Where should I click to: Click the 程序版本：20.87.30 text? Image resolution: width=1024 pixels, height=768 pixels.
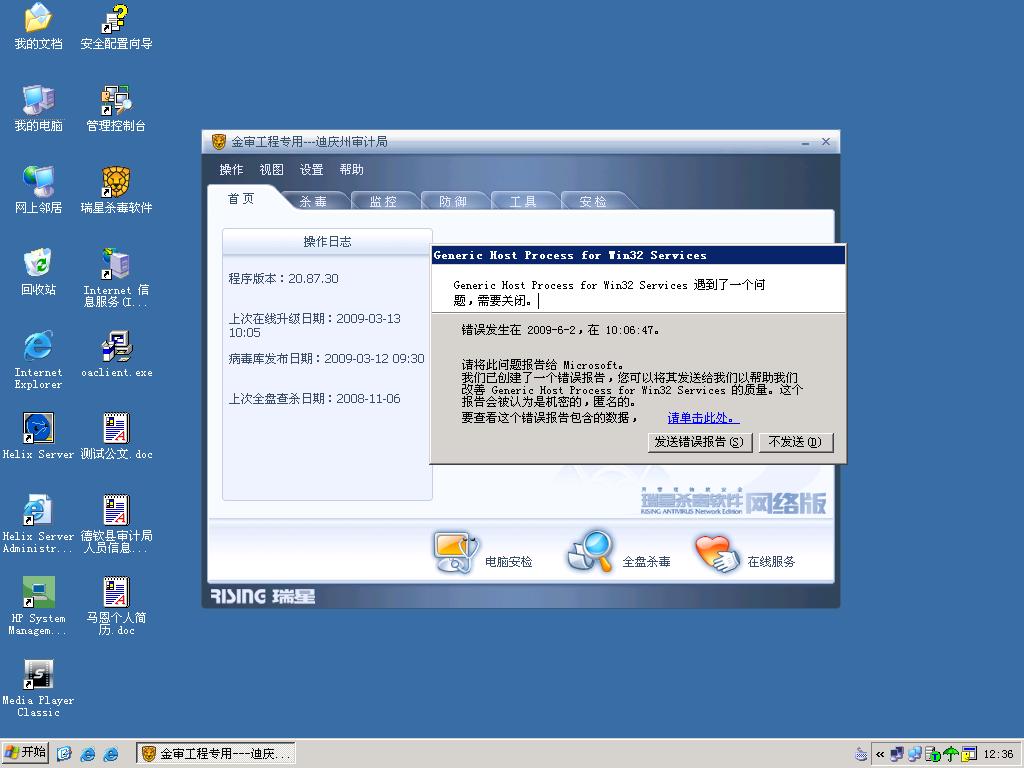pyautogui.click(x=283, y=278)
